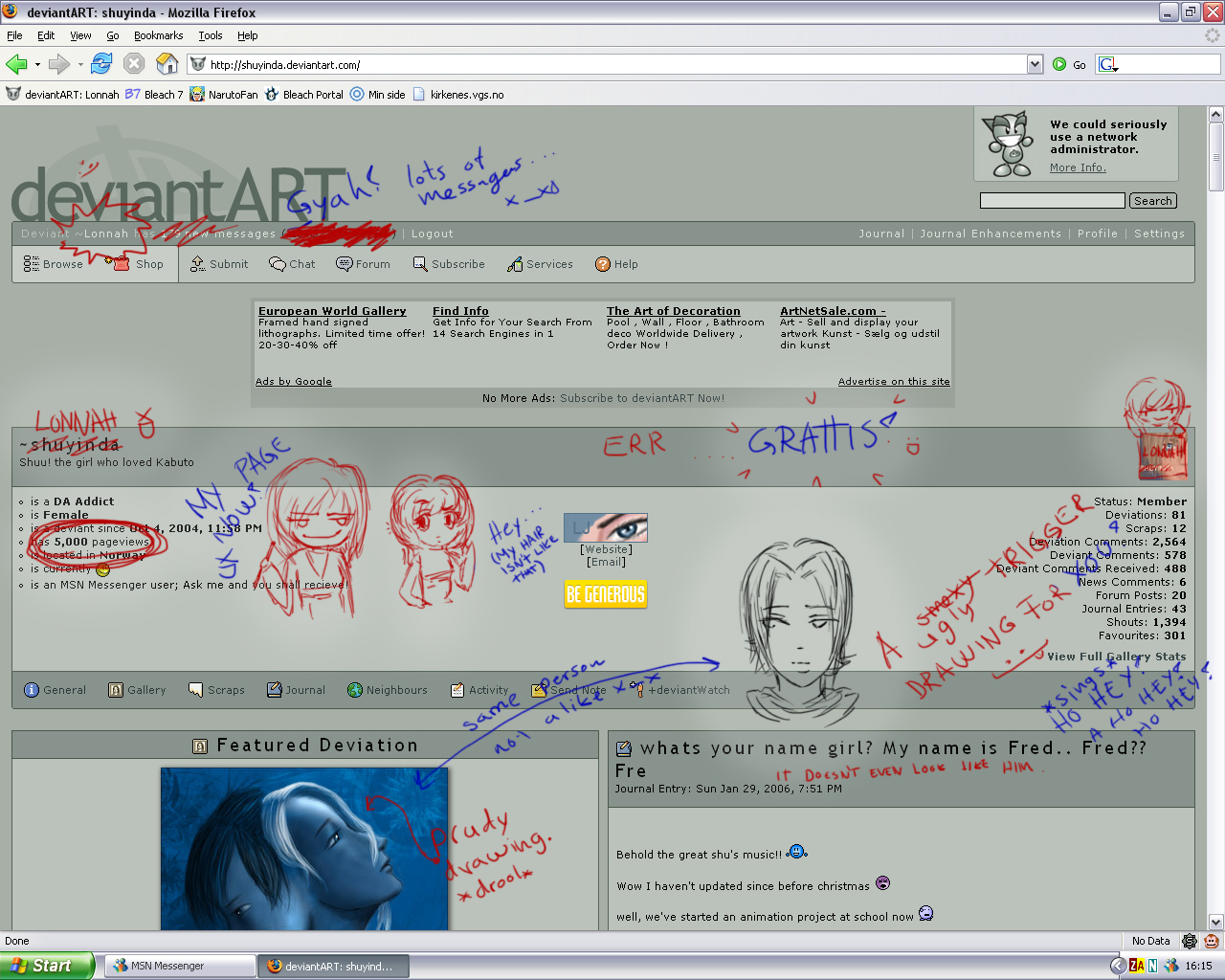Reload the page in Firefox
This screenshot has height=980, width=1225.
coord(101,64)
